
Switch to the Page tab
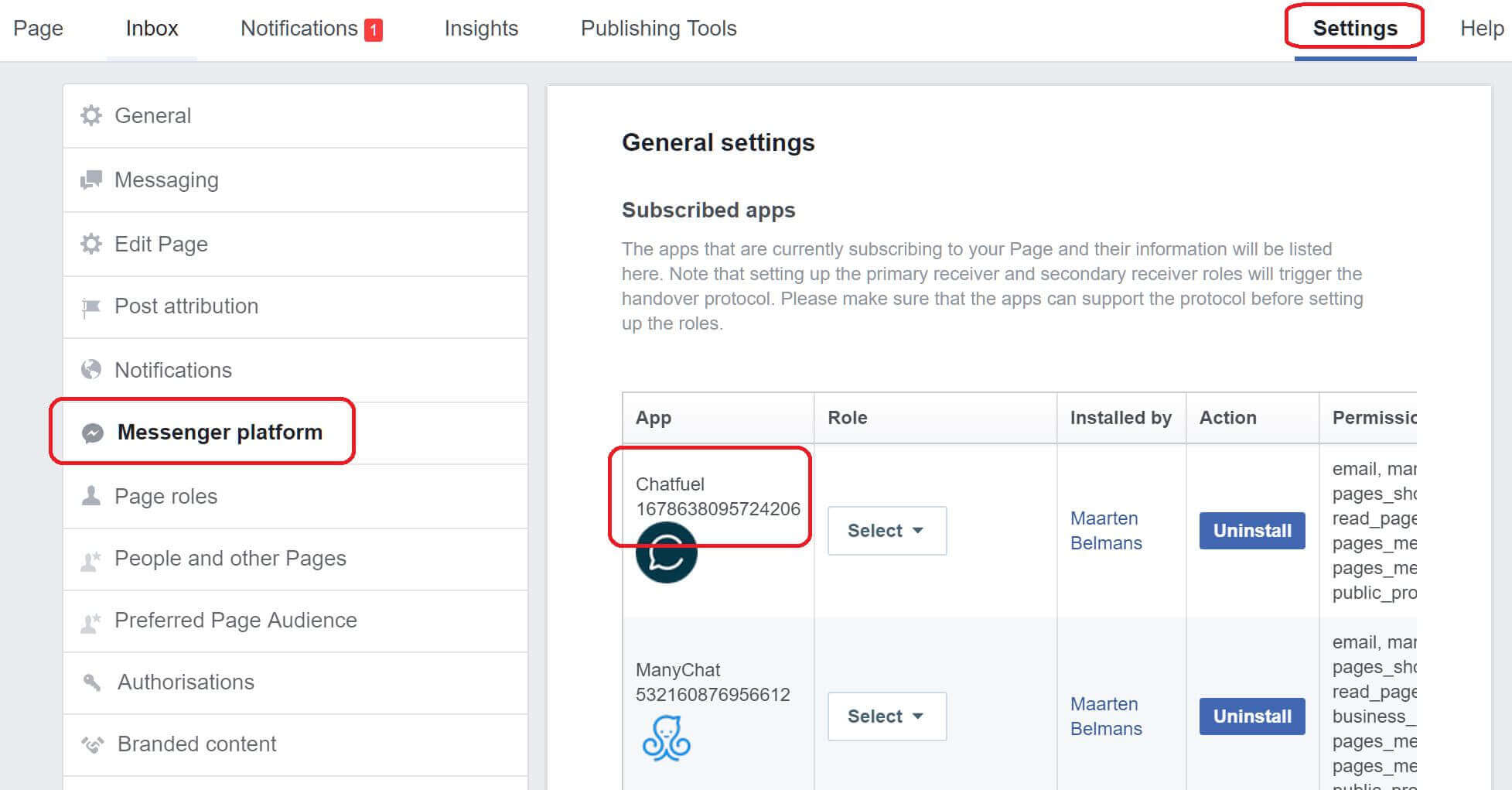(39, 29)
